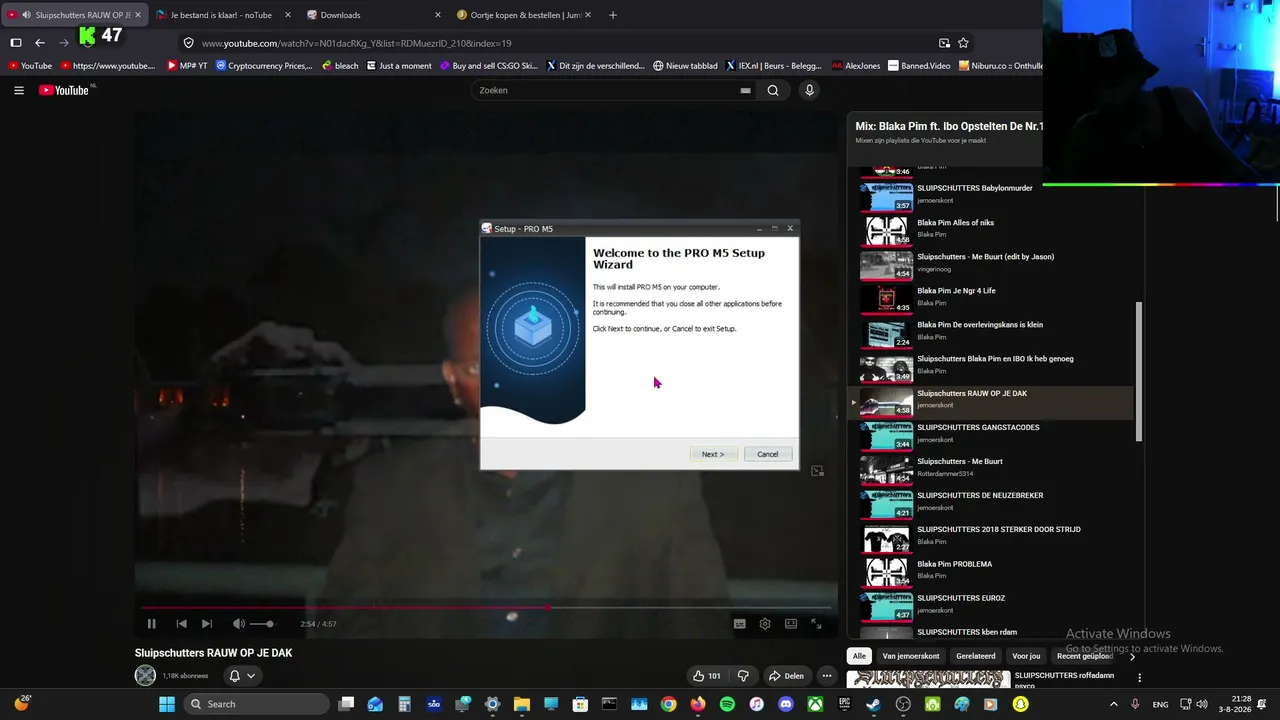Go back to the previous page
Viewport: 1280px width, 720px height.
point(40,43)
